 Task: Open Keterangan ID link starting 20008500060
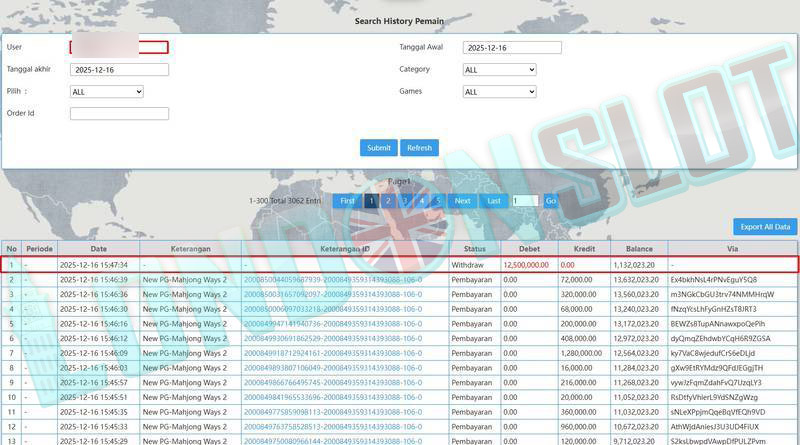(333, 309)
